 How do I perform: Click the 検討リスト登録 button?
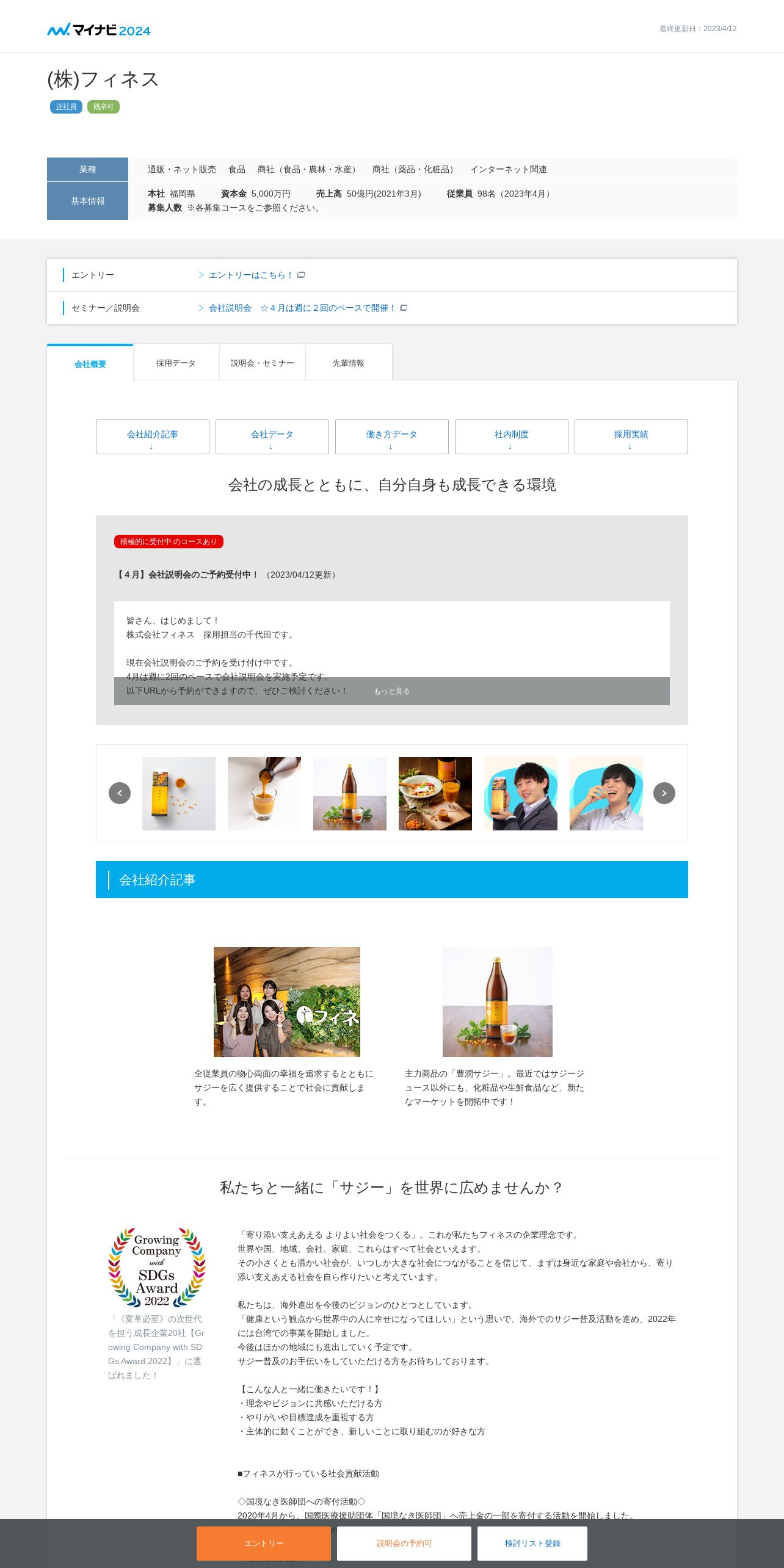click(532, 1543)
